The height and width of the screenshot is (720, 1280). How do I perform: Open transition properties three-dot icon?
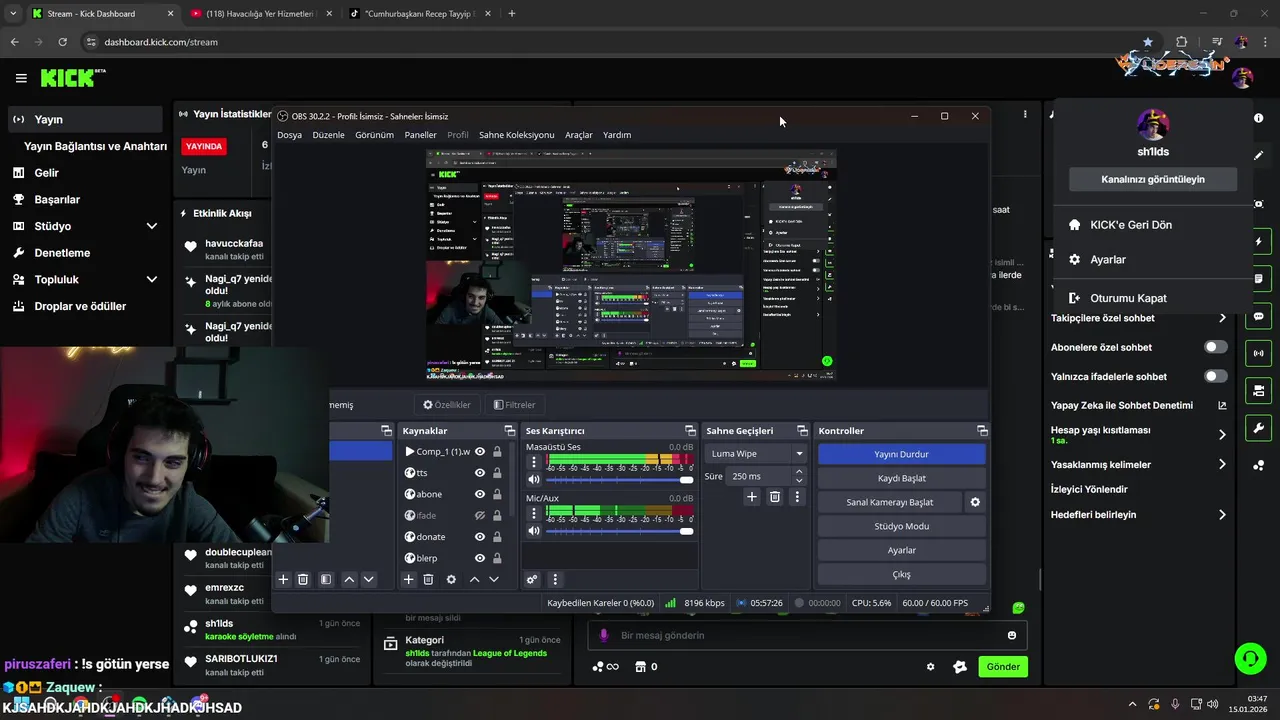[x=797, y=497]
